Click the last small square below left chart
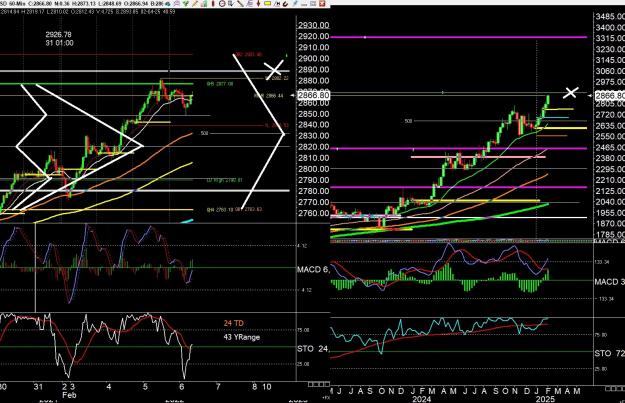The width and height of the screenshot is (625, 403). coord(327,384)
